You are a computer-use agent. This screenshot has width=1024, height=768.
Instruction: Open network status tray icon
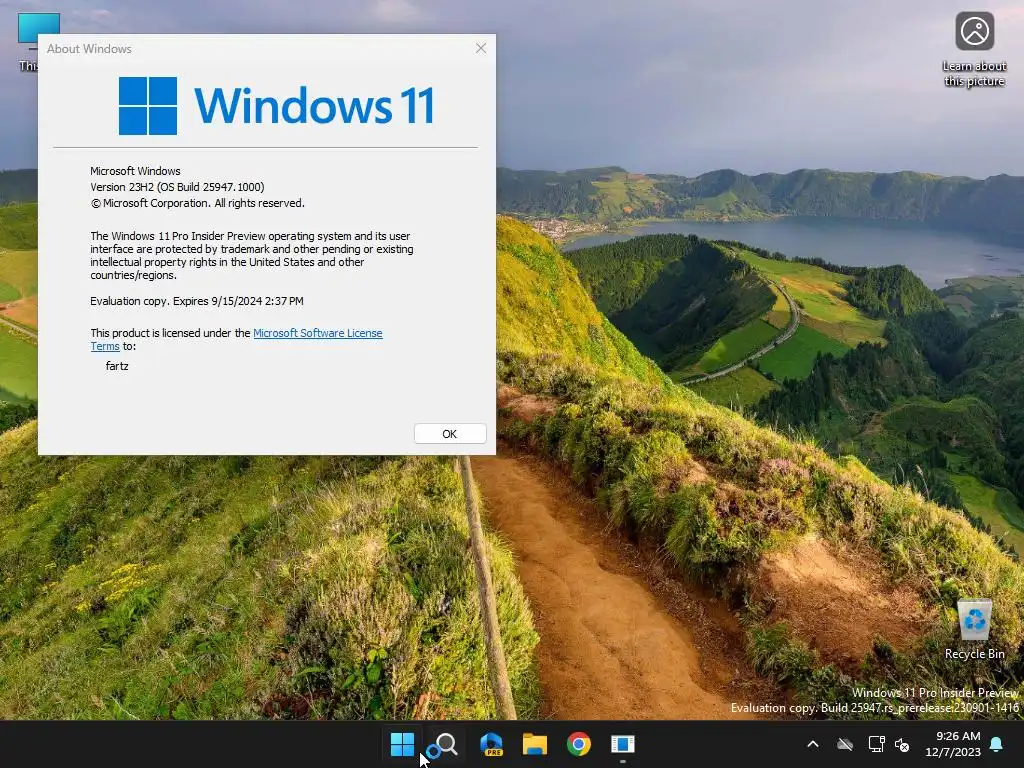coord(876,744)
